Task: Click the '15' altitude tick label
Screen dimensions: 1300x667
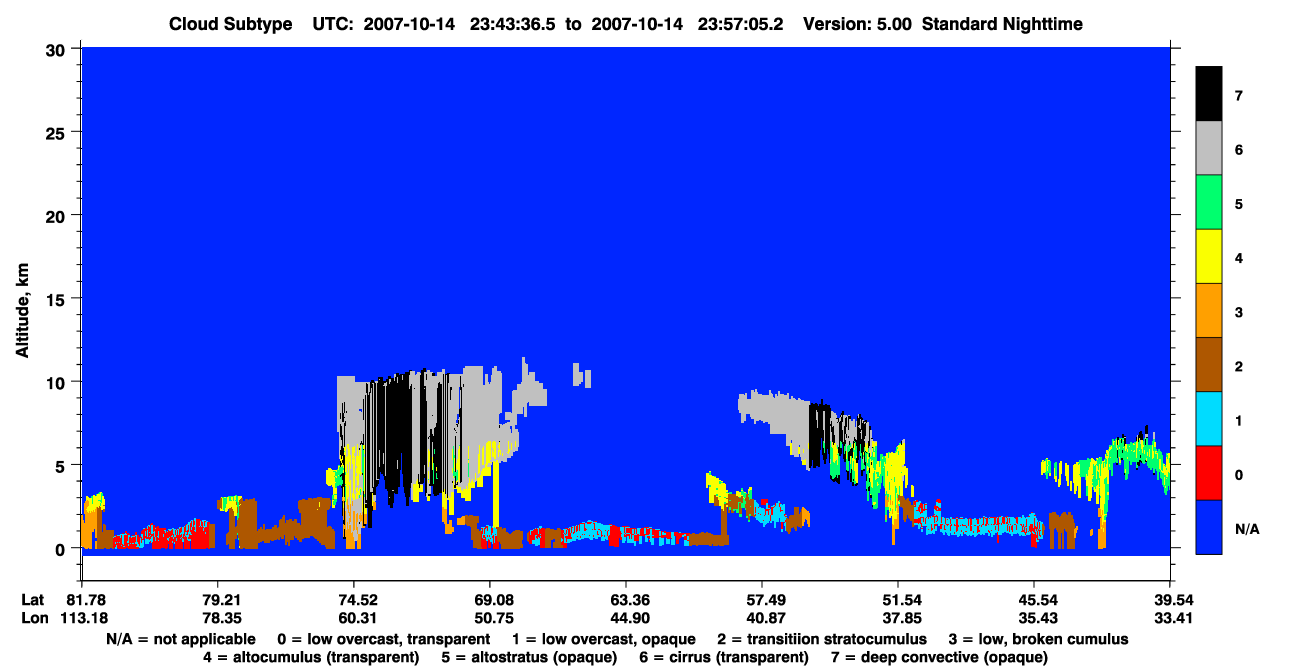Action: coord(58,299)
